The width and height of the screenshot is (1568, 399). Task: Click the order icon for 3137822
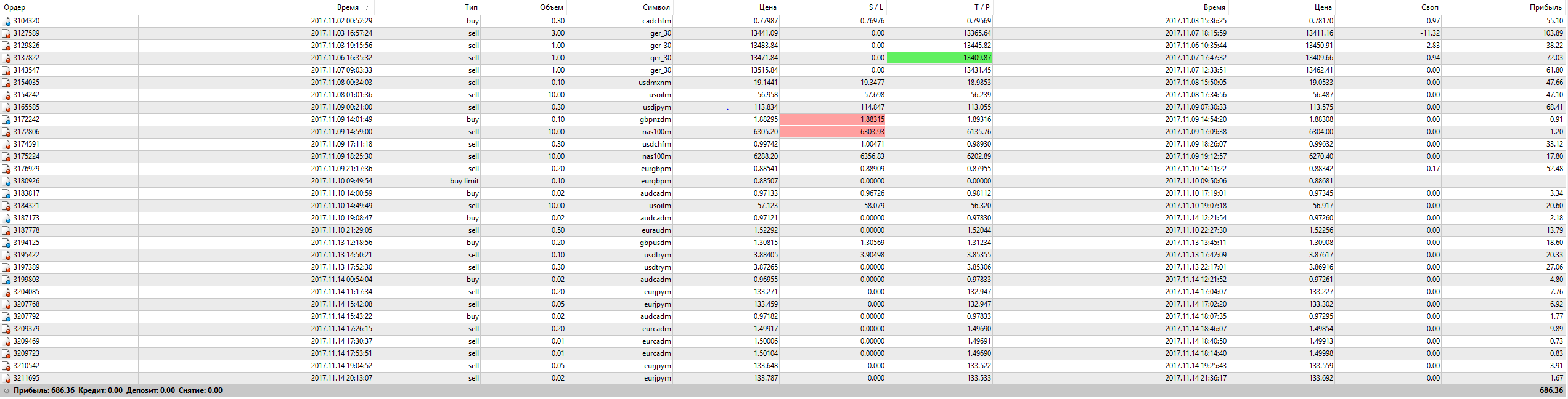pyautogui.click(x=6, y=58)
